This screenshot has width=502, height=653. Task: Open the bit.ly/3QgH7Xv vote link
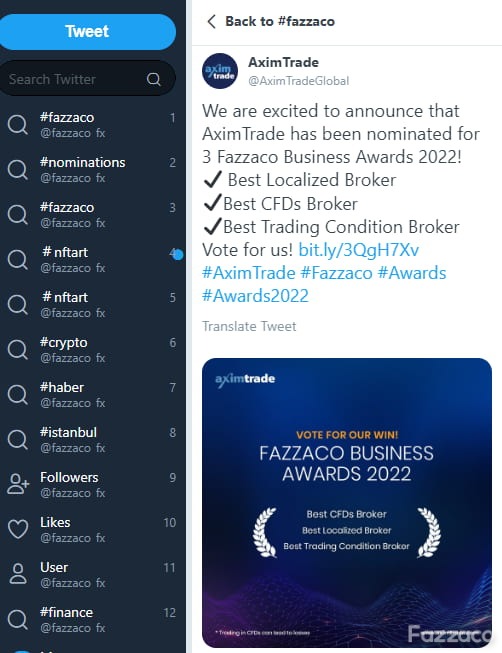(359, 250)
